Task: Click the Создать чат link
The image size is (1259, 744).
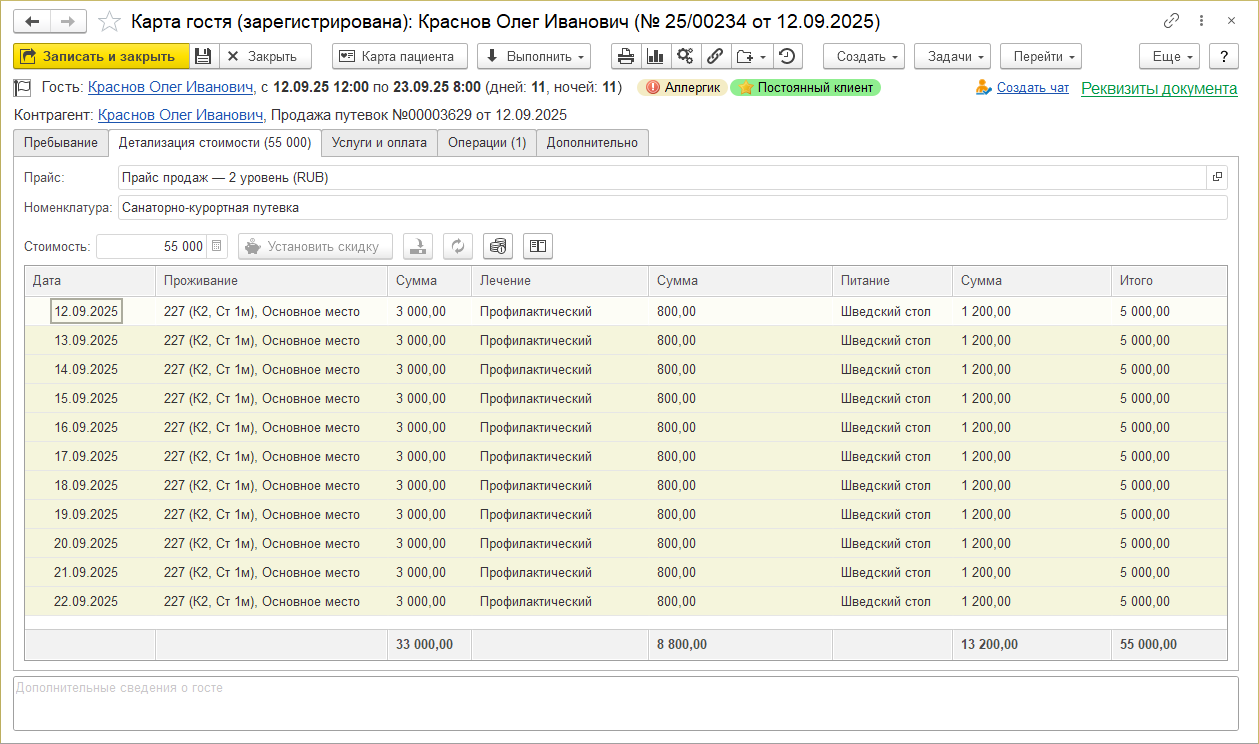Action: [1032, 88]
